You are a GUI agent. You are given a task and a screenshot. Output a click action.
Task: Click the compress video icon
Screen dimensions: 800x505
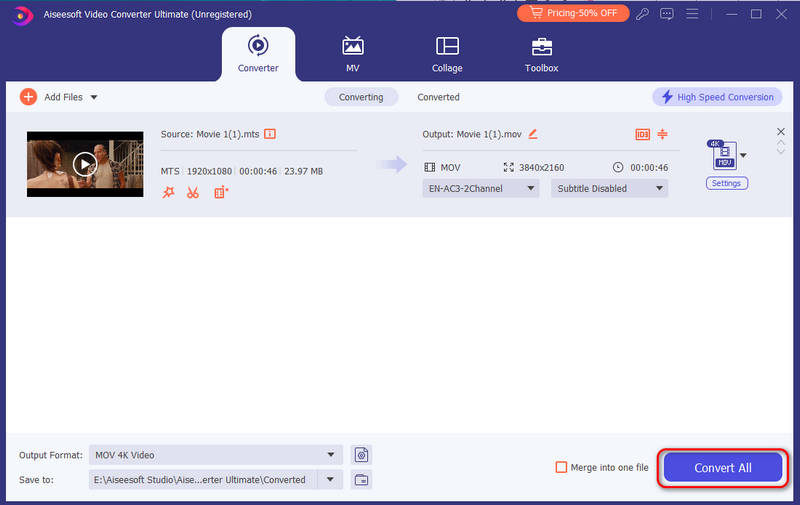[662, 134]
